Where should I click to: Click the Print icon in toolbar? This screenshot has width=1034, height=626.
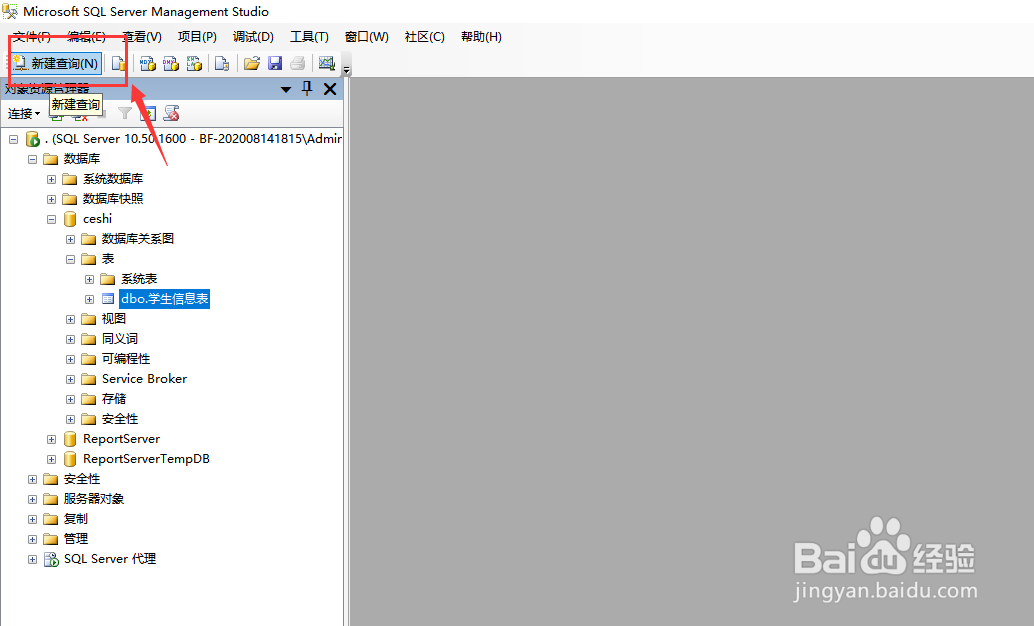point(297,63)
